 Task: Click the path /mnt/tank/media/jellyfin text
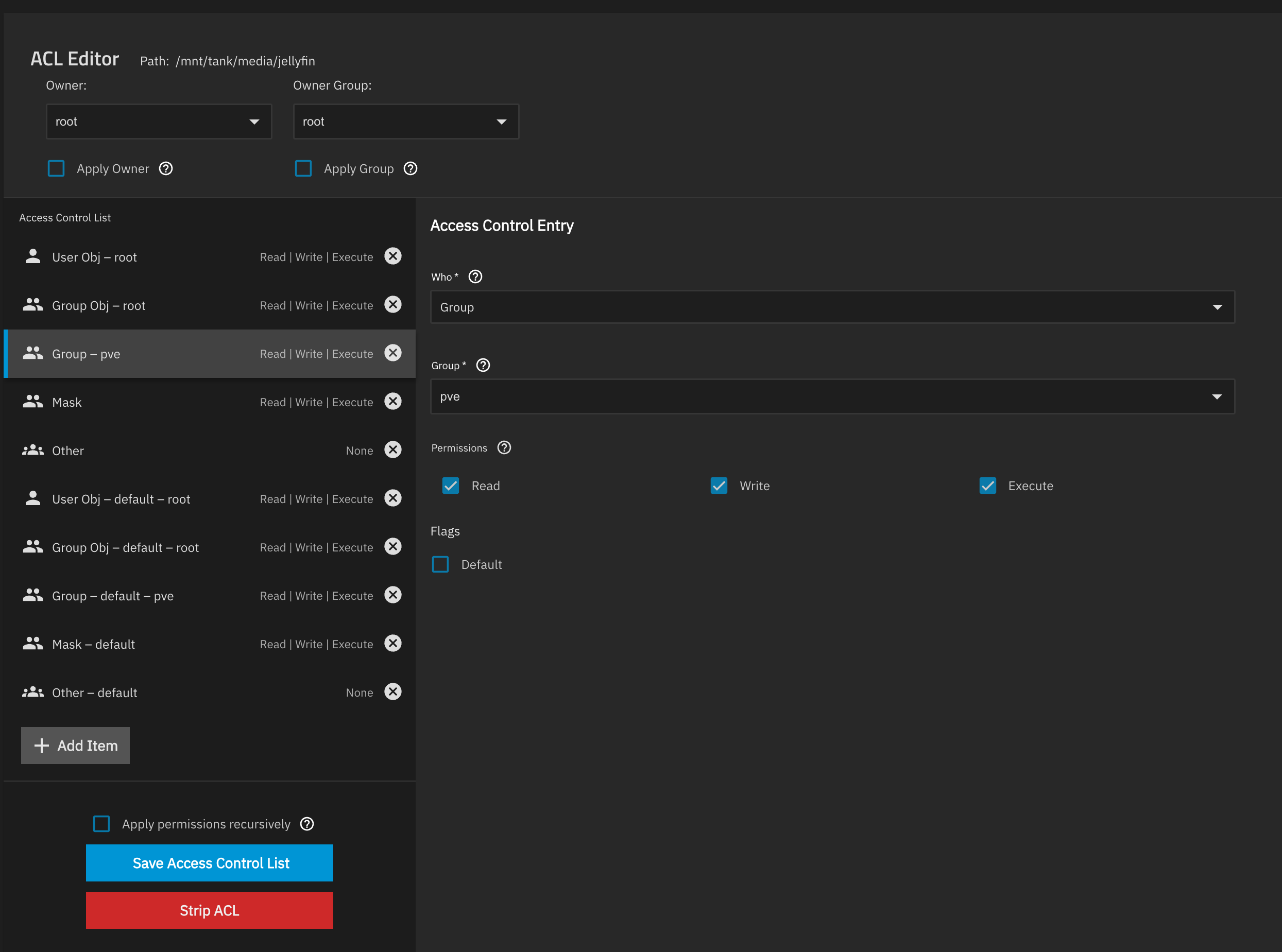click(x=246, y=61)
